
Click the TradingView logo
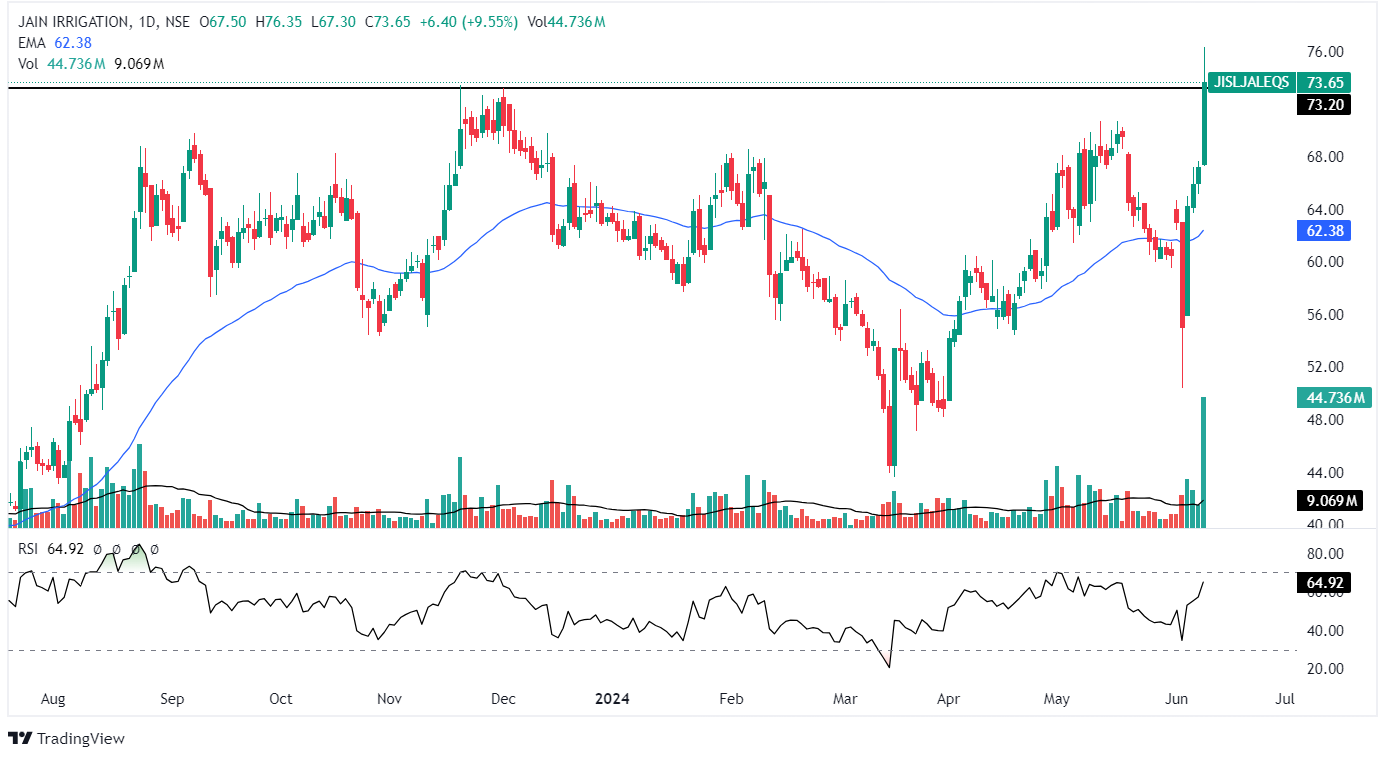click(67, 738)
